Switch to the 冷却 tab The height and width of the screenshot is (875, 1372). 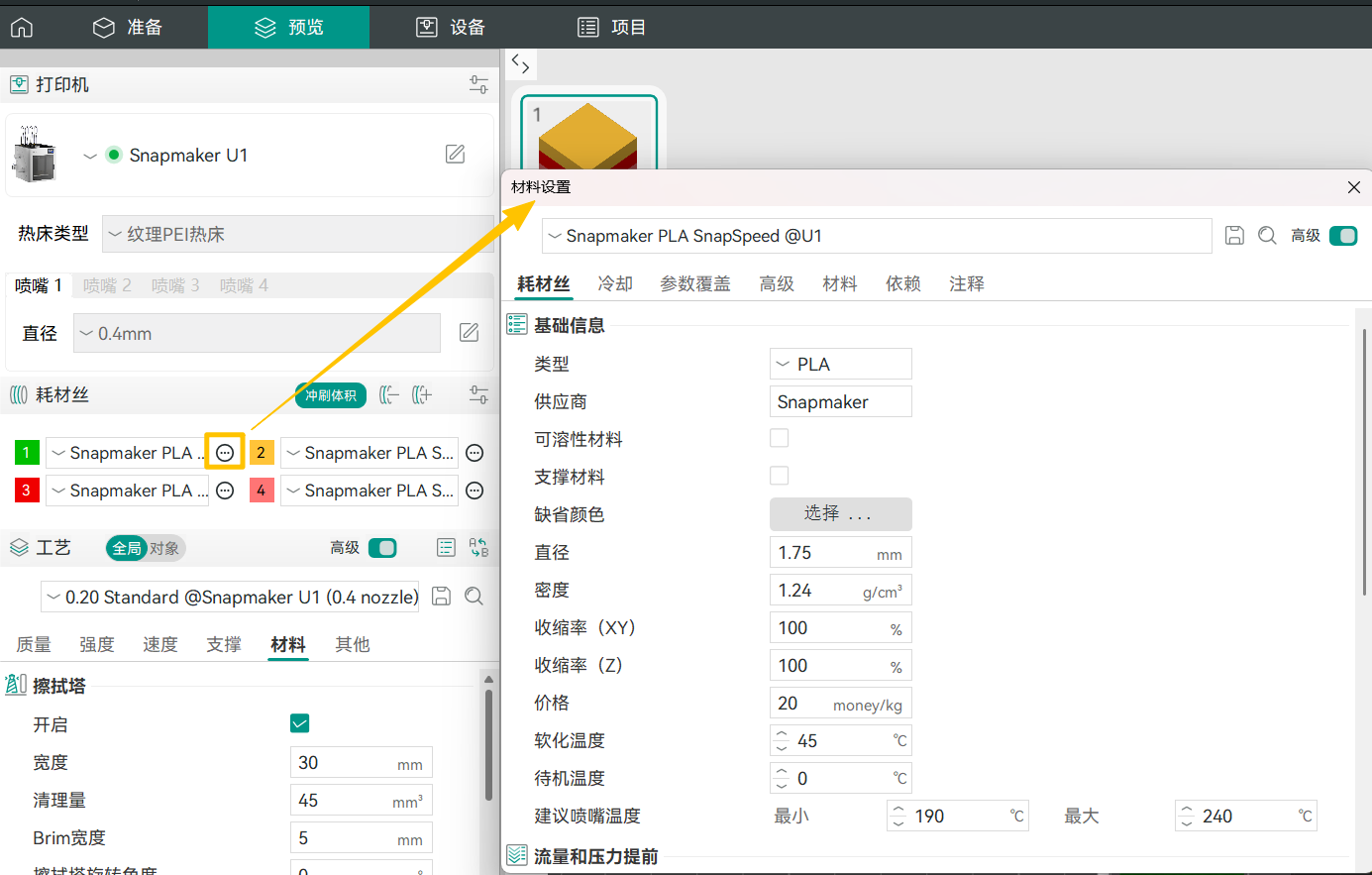(x=614, y=283)
